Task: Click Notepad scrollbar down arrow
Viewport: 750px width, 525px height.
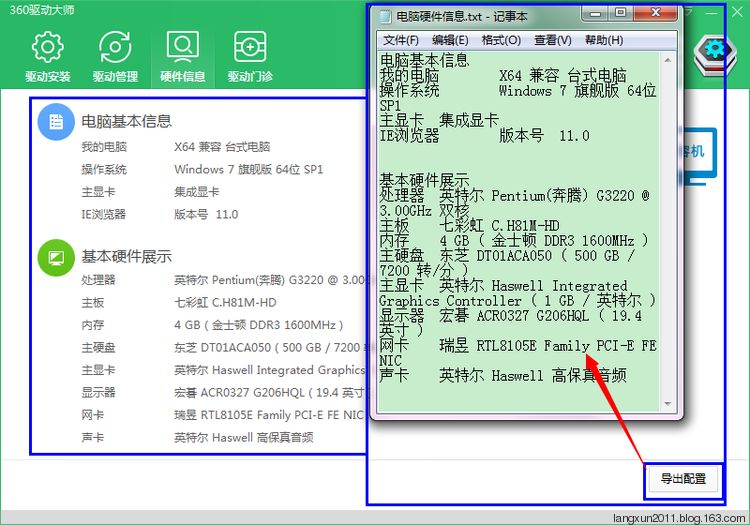Action: pyautogui.click(x=667, y=404)
